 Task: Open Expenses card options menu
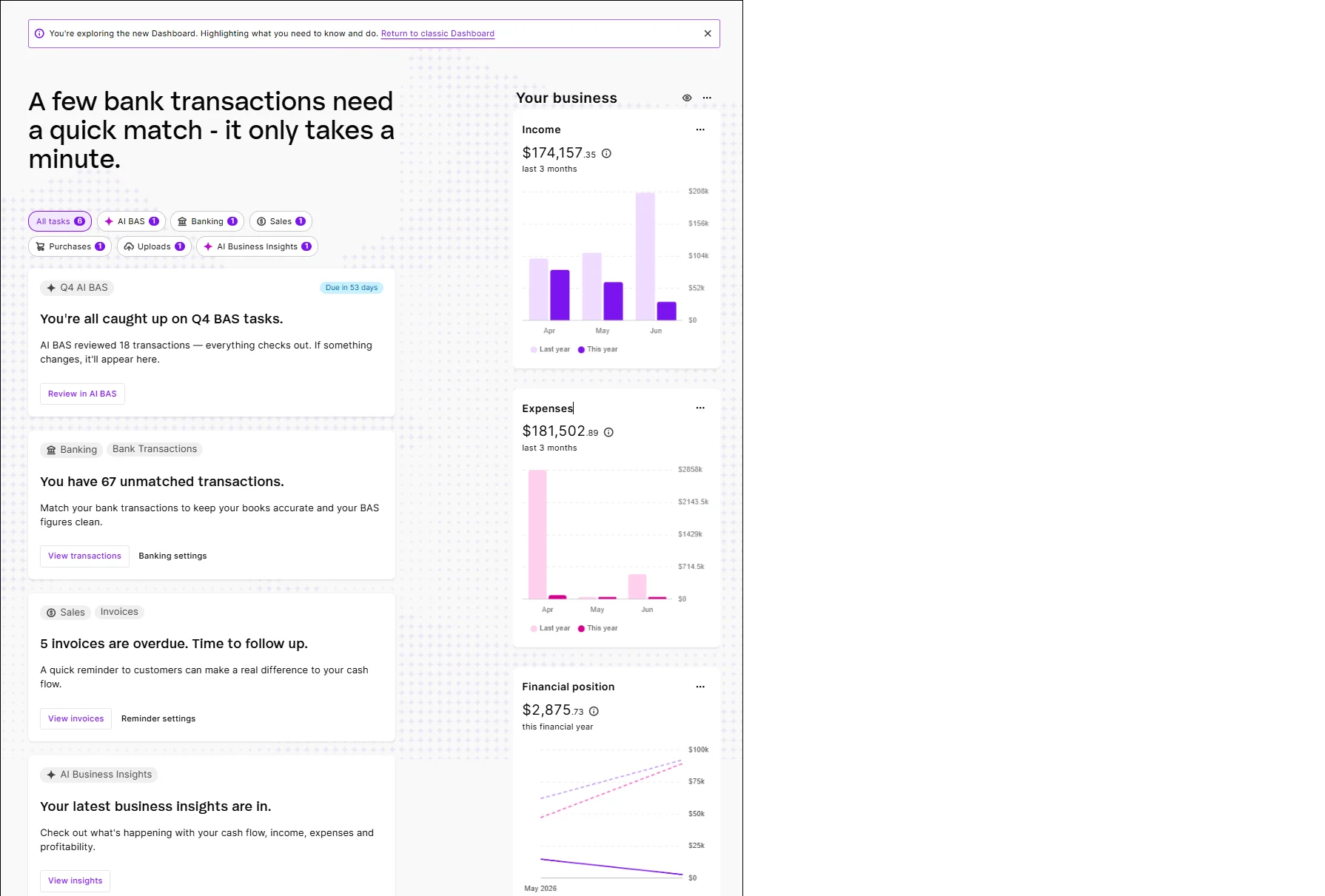click(x=700, y=408)
